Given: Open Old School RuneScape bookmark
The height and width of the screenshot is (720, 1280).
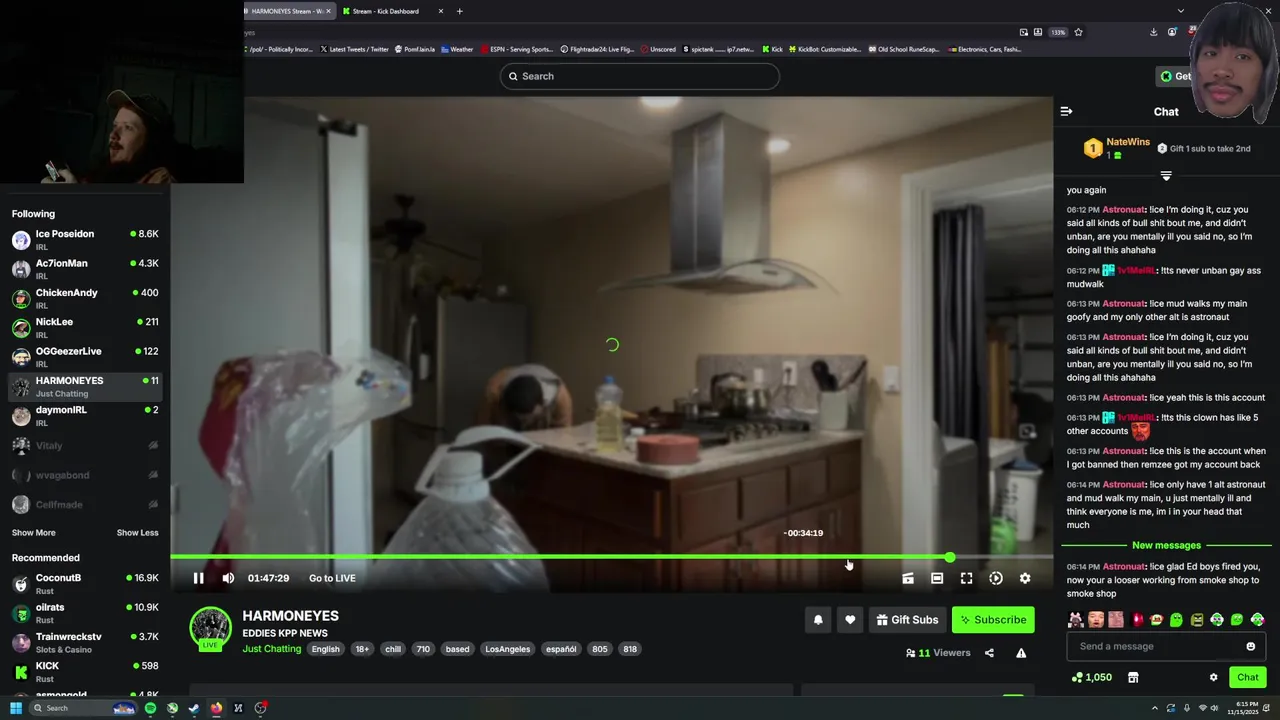Looking at the screenshot, I should tap(904, 49).
